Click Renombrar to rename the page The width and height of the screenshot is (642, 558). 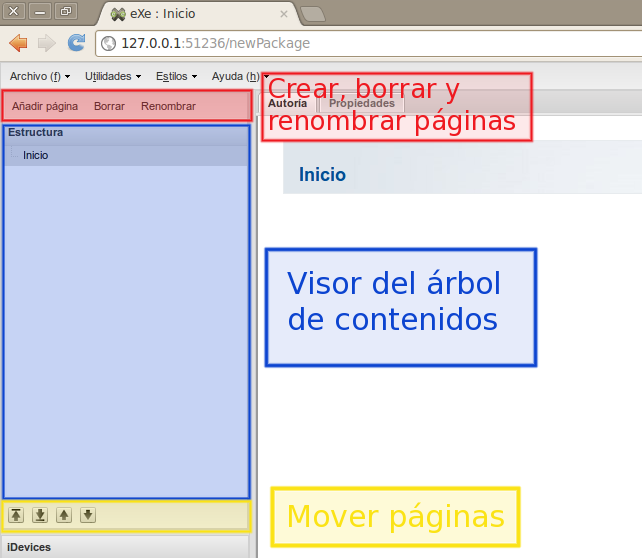(x=168, y=105)
